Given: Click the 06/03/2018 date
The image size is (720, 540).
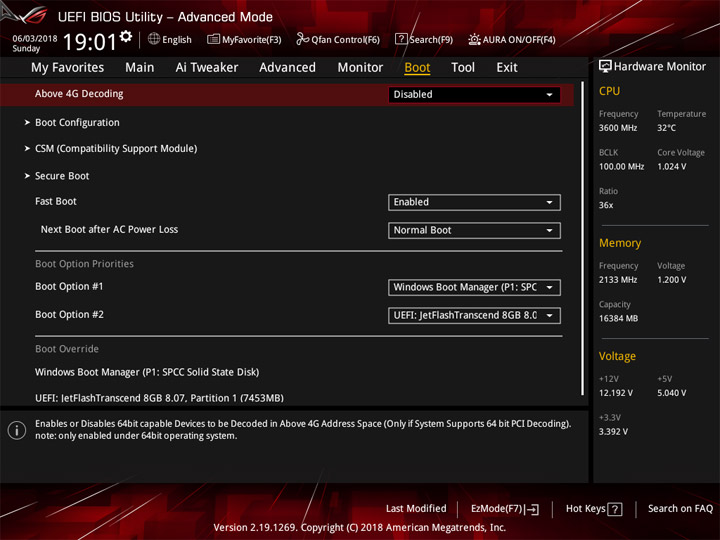Looking at the screenshot, I should (35, 39).
